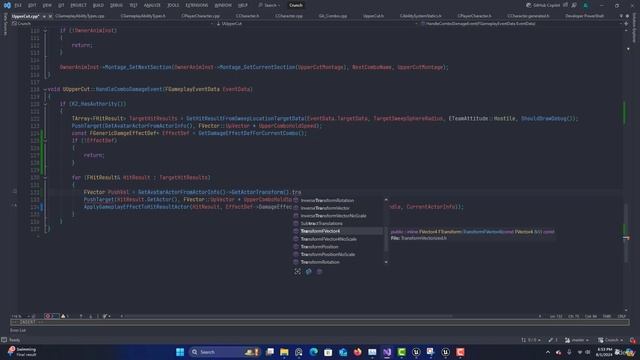Open the Crunch repository selector

(x=611, y=340)
